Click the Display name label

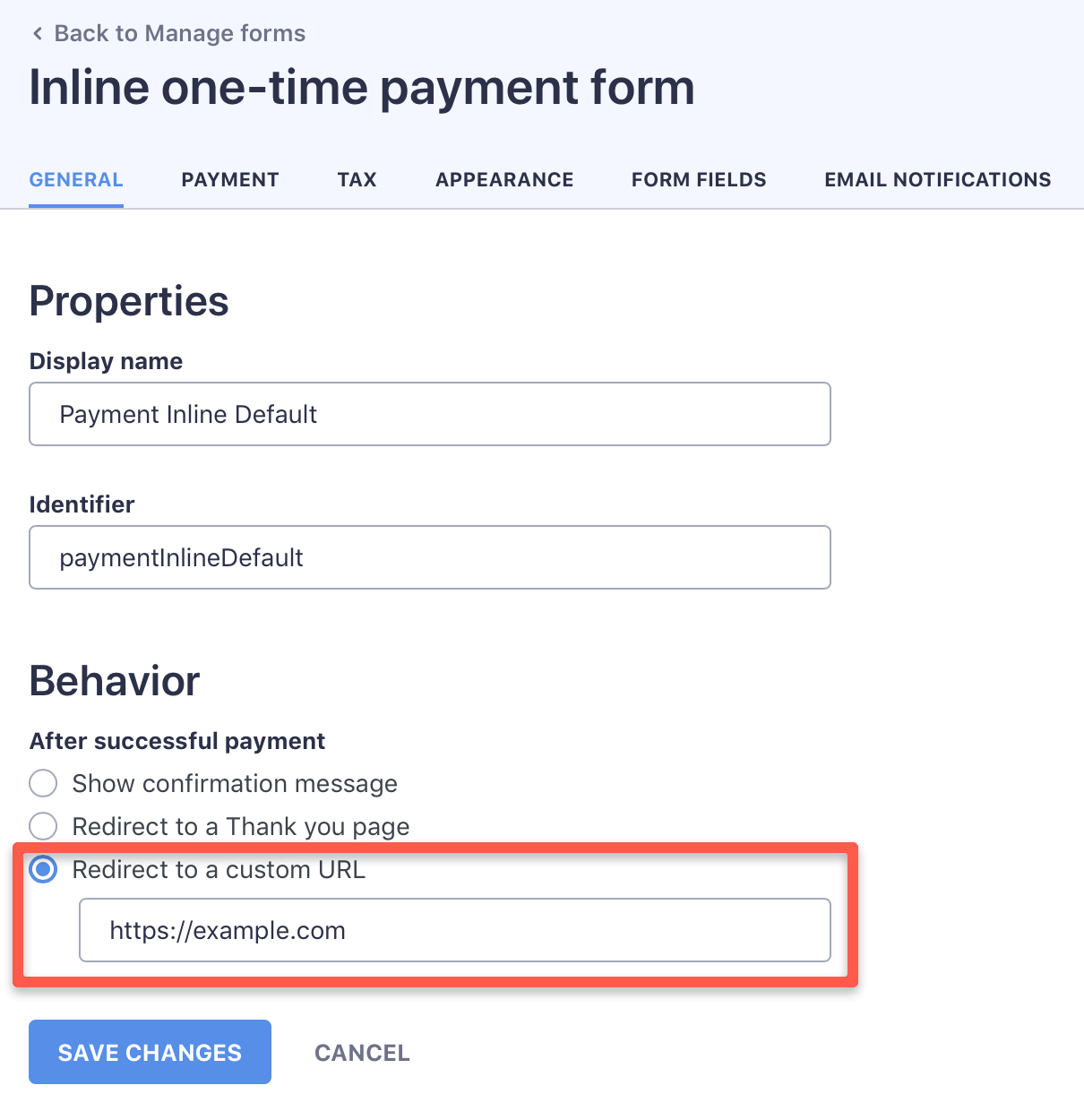[106, 361]
